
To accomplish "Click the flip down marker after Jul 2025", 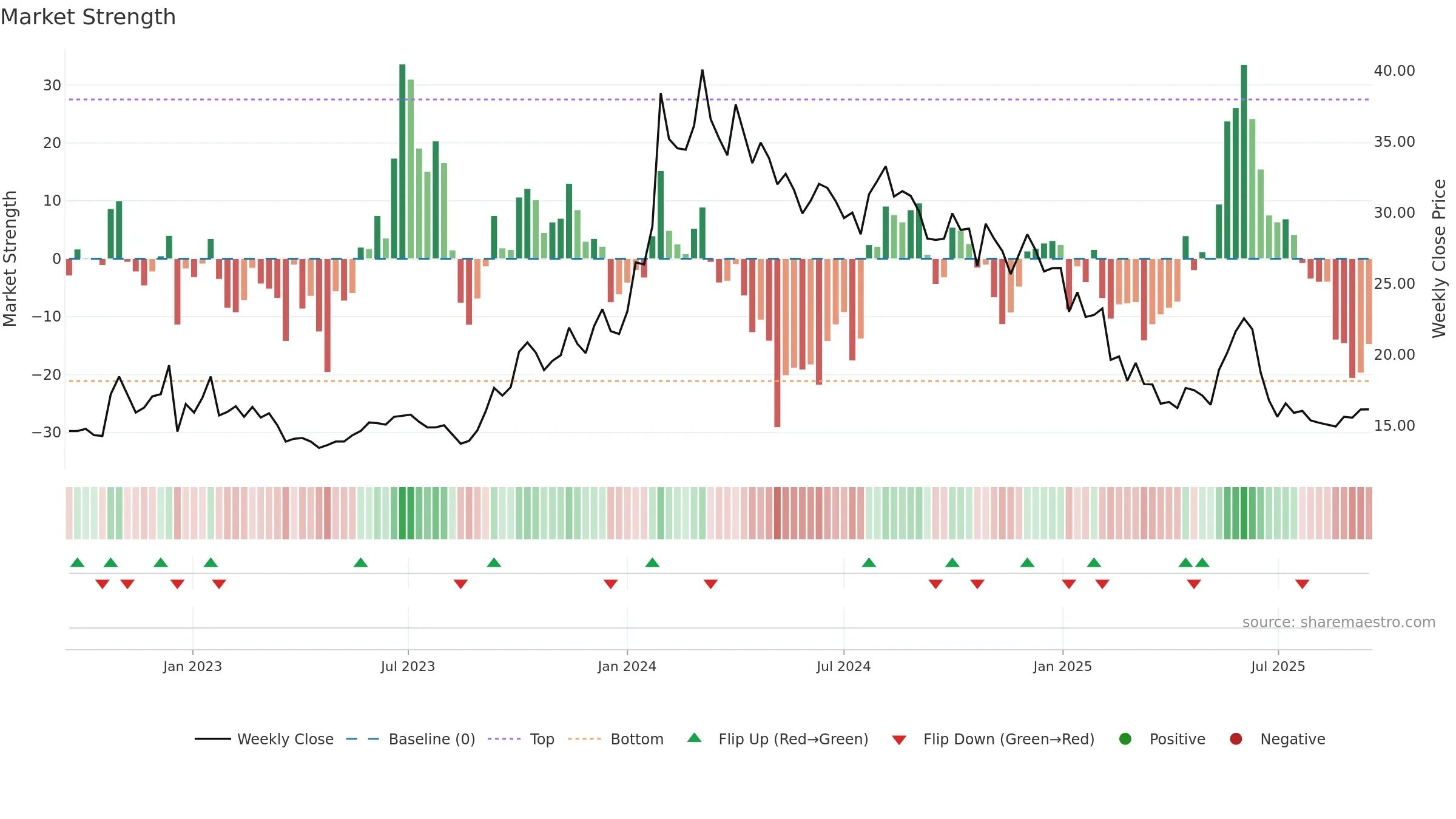I will click(1302, 584).
